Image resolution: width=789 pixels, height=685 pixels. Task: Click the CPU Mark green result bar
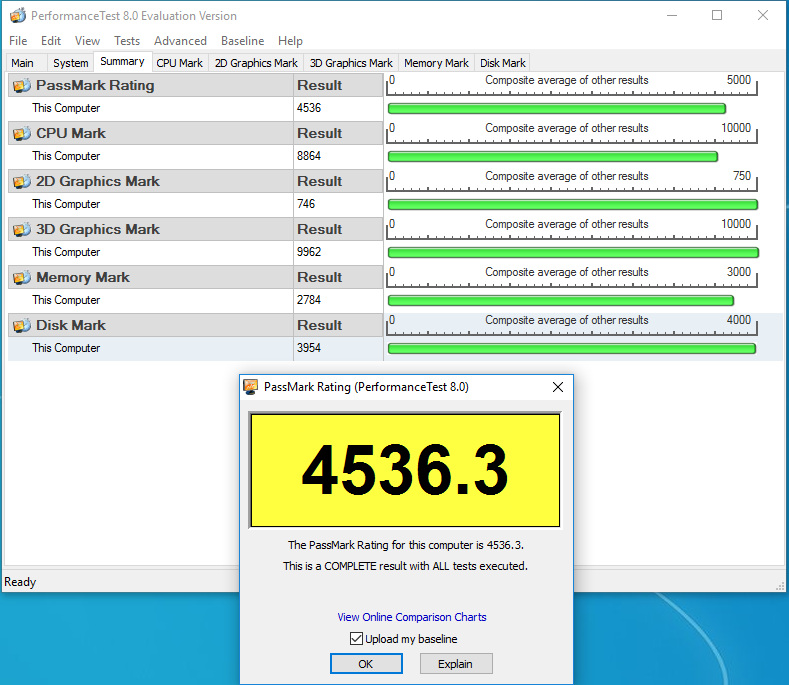click(553, 157)
